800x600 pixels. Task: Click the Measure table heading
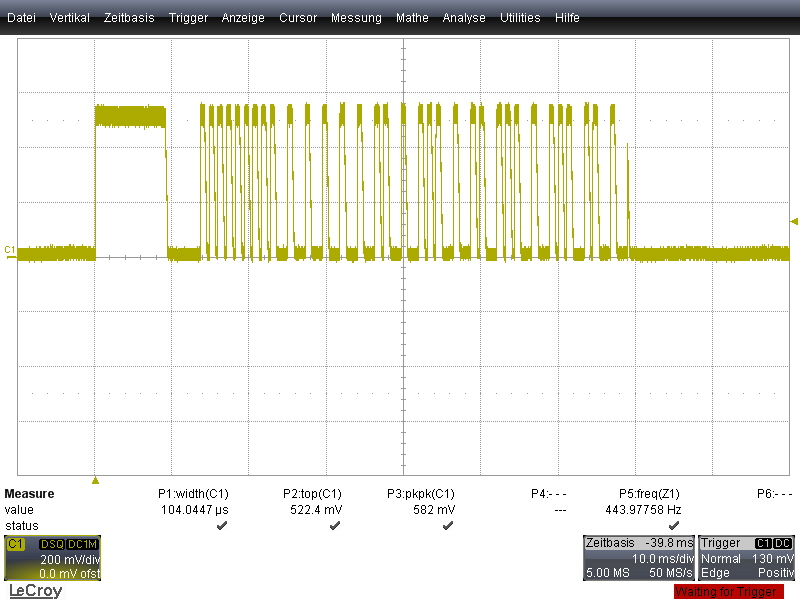click(29, 494)
